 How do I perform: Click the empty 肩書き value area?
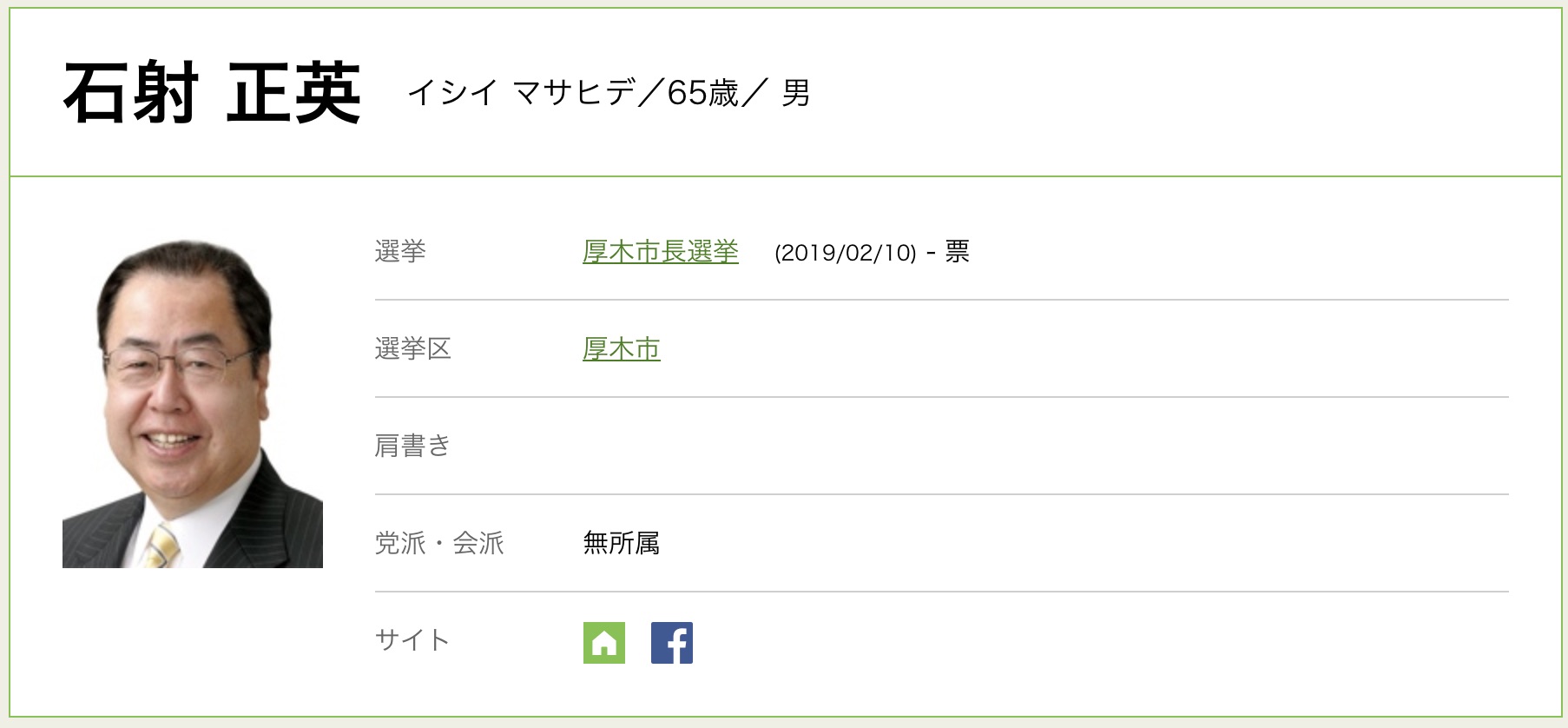[x=868, y=447]
